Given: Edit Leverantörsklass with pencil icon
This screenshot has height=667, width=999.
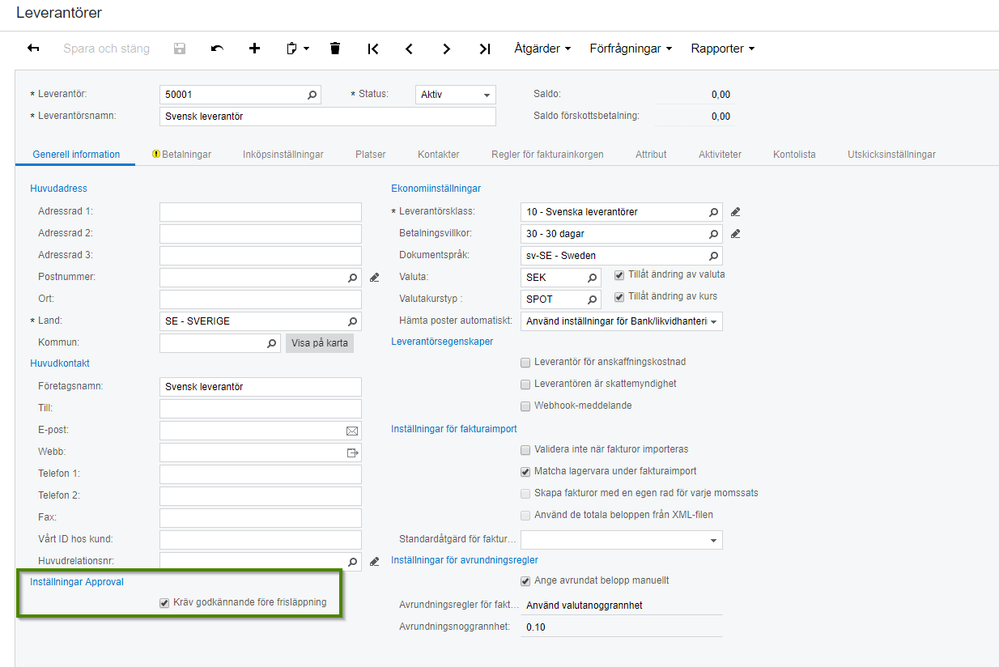Looking at the screenshot, I should 735,212.
